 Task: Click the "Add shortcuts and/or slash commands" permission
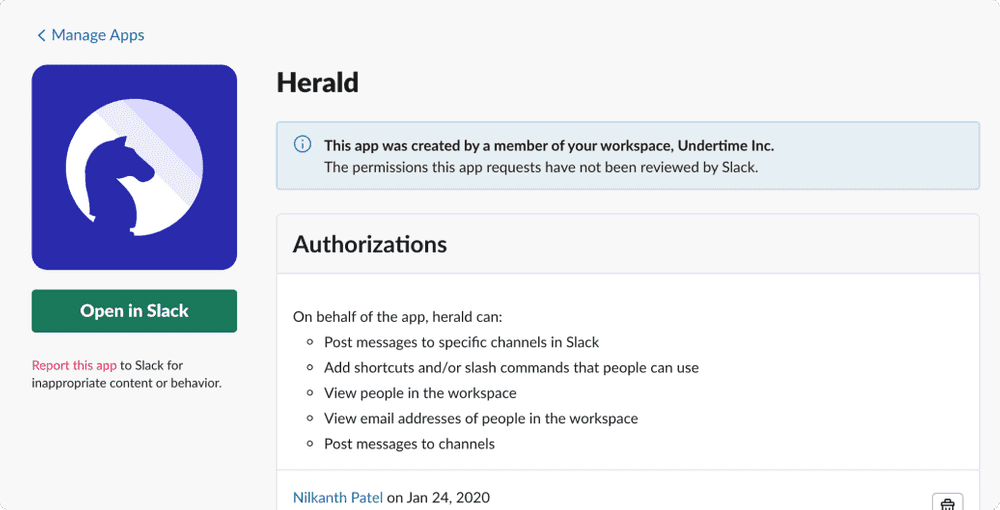511,367
